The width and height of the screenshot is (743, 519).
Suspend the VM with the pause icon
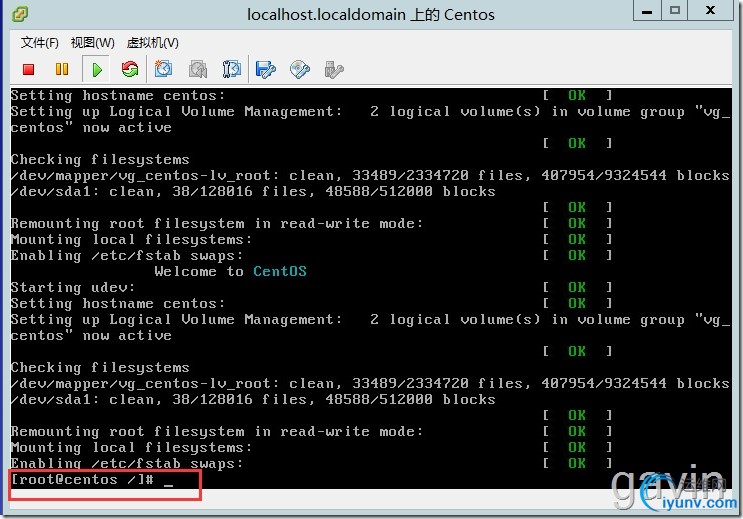point(62,70)
